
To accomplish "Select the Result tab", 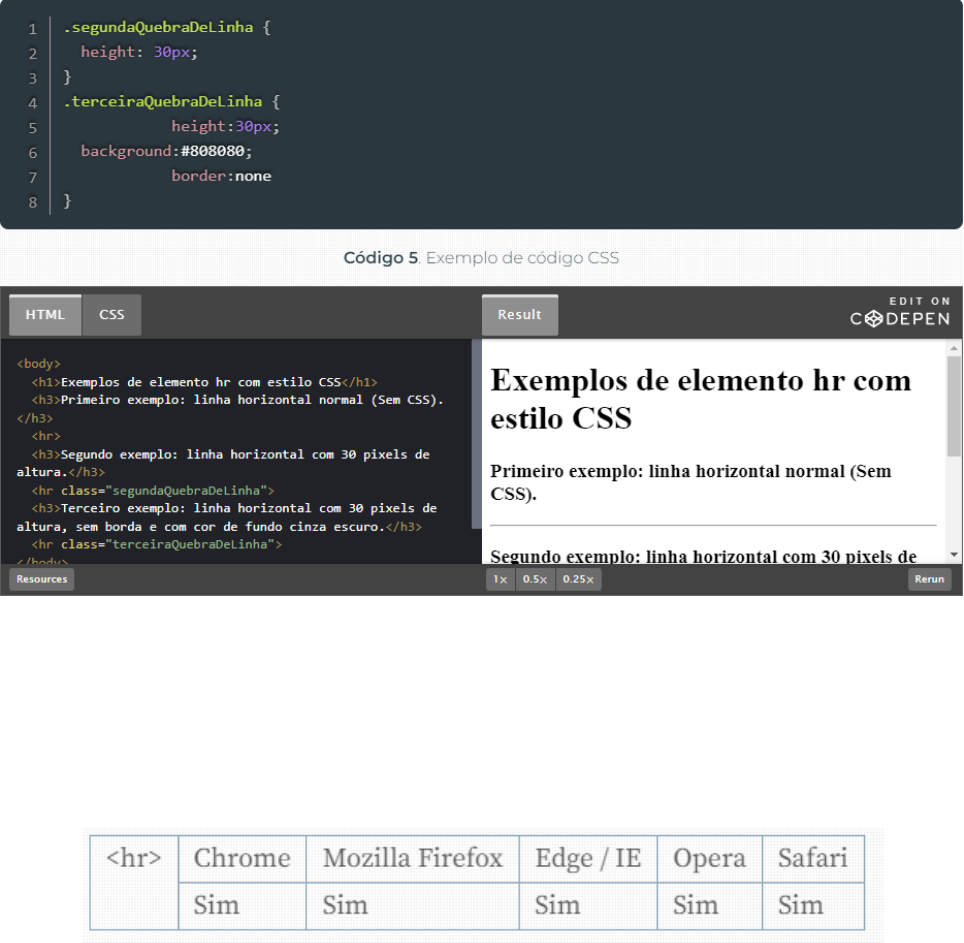I will pyautogui.click(x=519, y=314).
